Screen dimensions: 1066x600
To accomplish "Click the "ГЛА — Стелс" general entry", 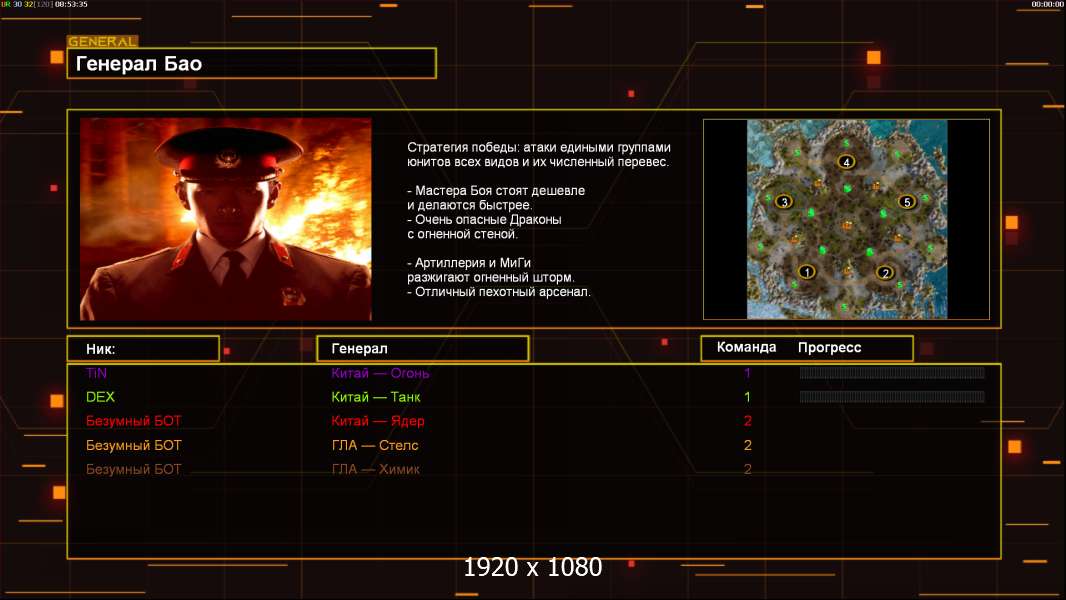I will (375, 446).
